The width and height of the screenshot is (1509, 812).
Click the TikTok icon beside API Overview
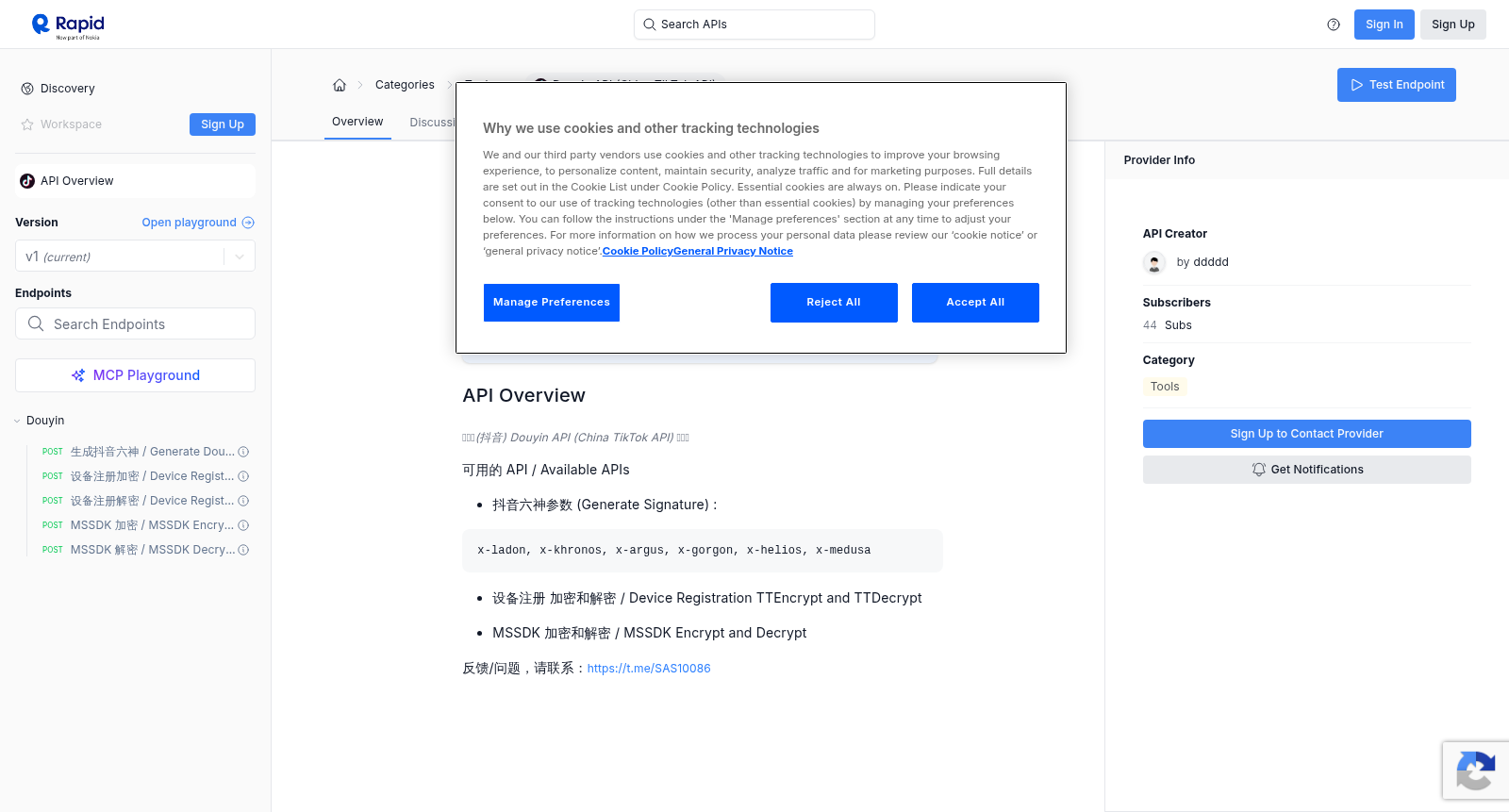tap(27, 181)
